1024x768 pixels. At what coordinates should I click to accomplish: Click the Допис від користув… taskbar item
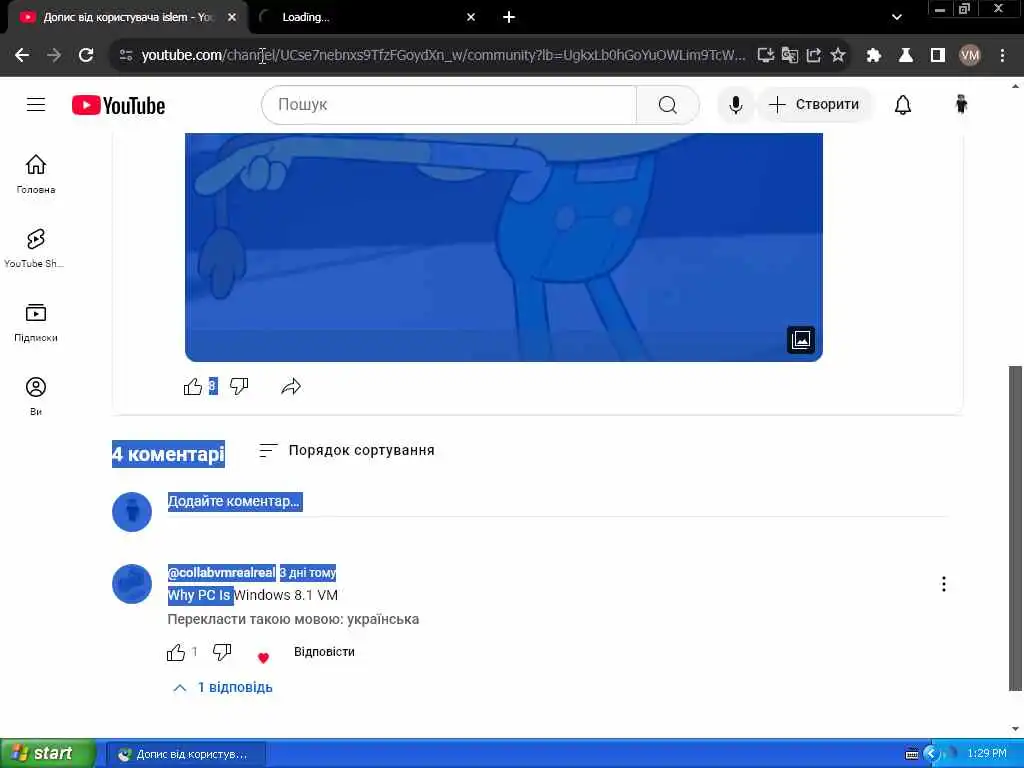pos(186,754)
